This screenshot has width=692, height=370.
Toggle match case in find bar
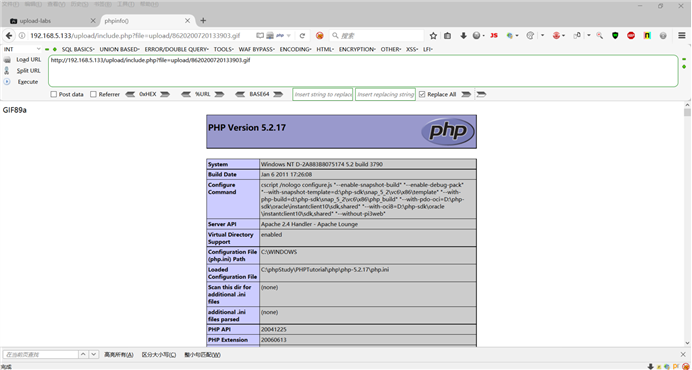coord(159,355)
